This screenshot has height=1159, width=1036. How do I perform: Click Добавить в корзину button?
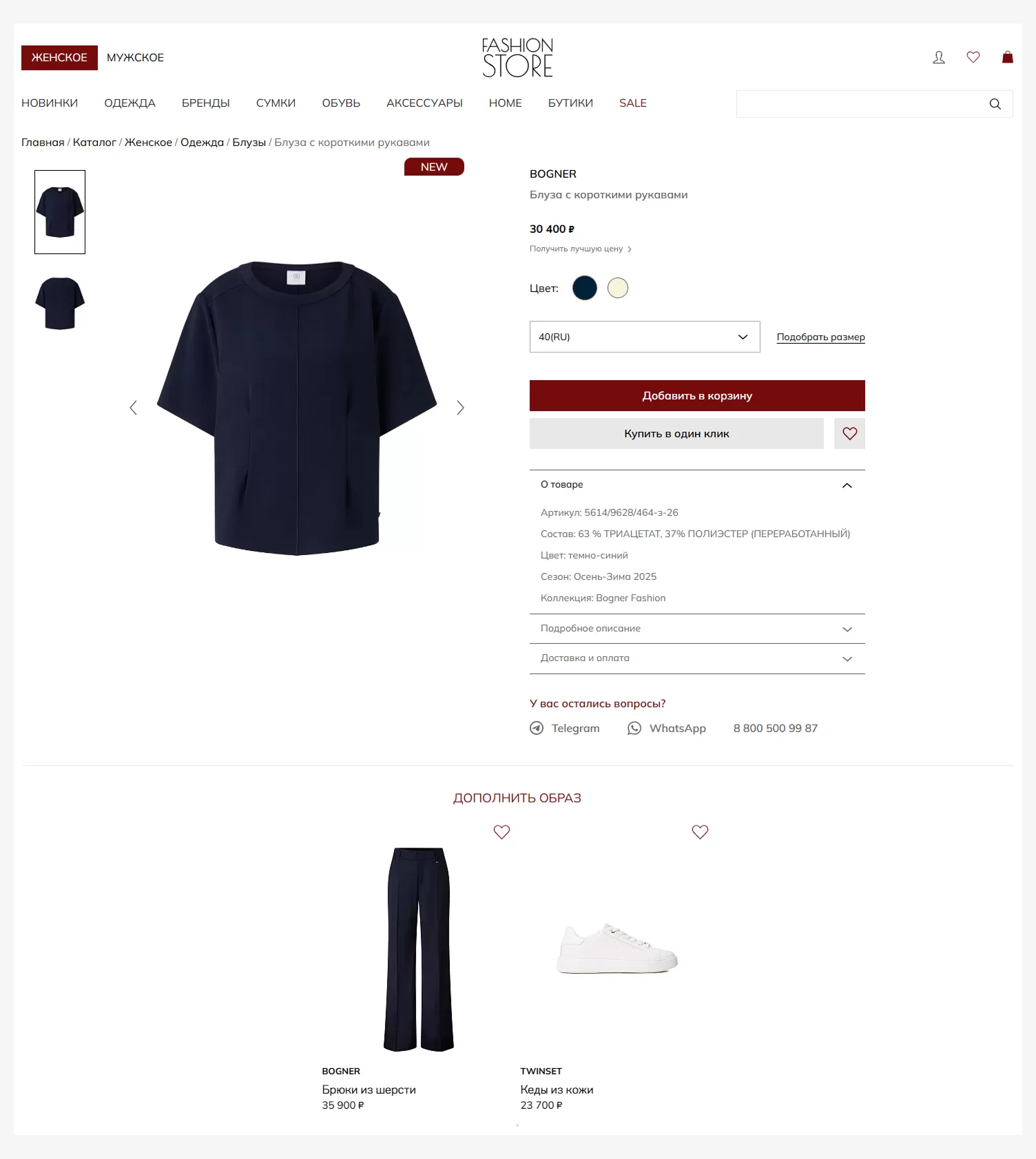pyautogui.click(x=697, y=396)
